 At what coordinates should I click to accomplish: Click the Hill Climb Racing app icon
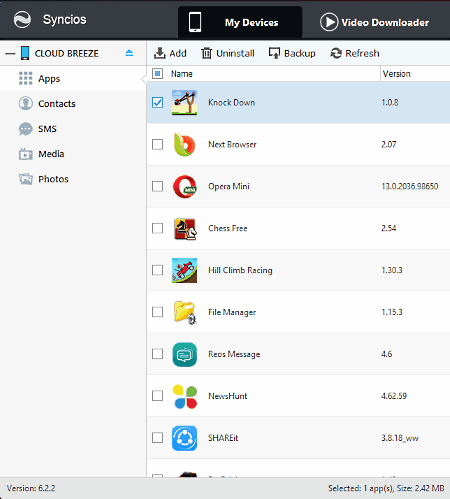(184, 270)
